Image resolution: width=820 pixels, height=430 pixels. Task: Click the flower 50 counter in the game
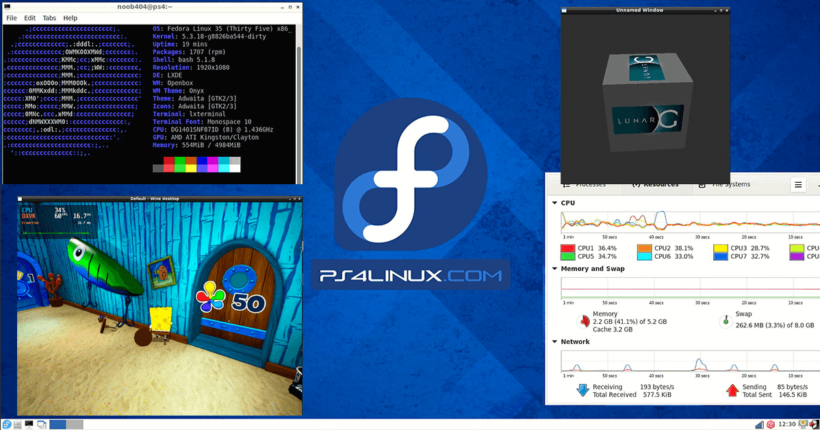(231, 299)
